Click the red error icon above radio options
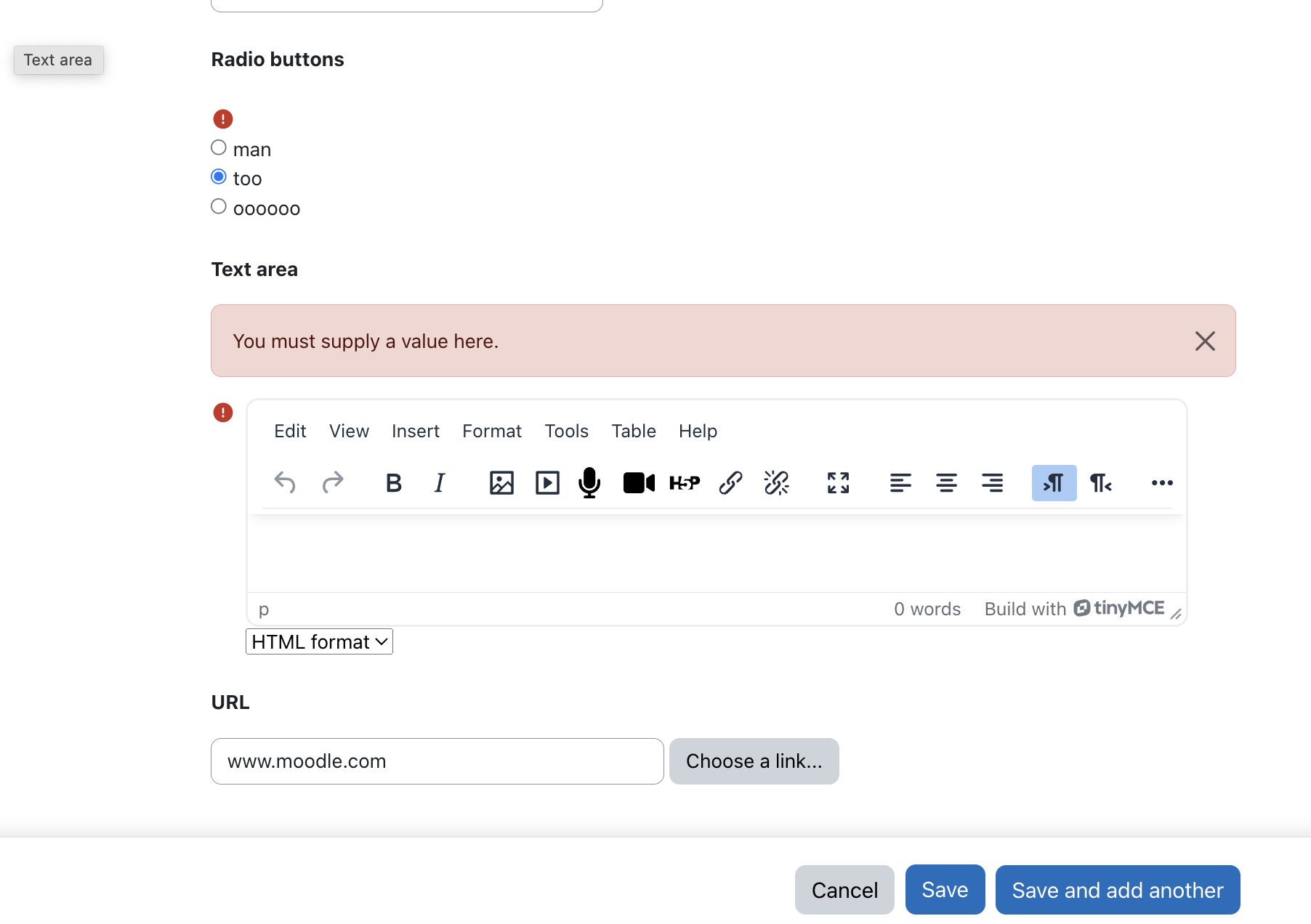The width and height of the screenshot is (1311, 924). [222, 118]
